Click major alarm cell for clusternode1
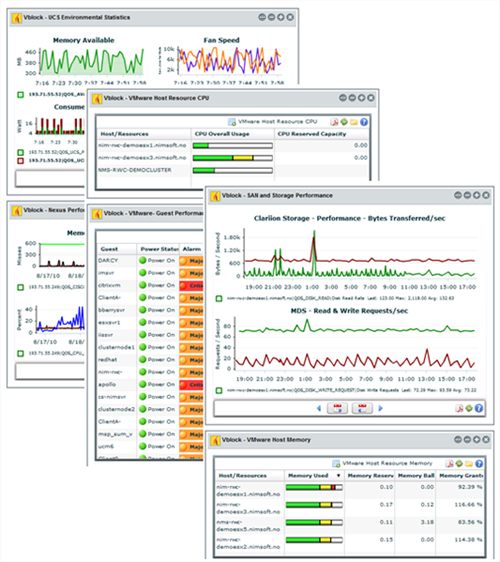Screen dimensions: 500x562 click(191, 348)
